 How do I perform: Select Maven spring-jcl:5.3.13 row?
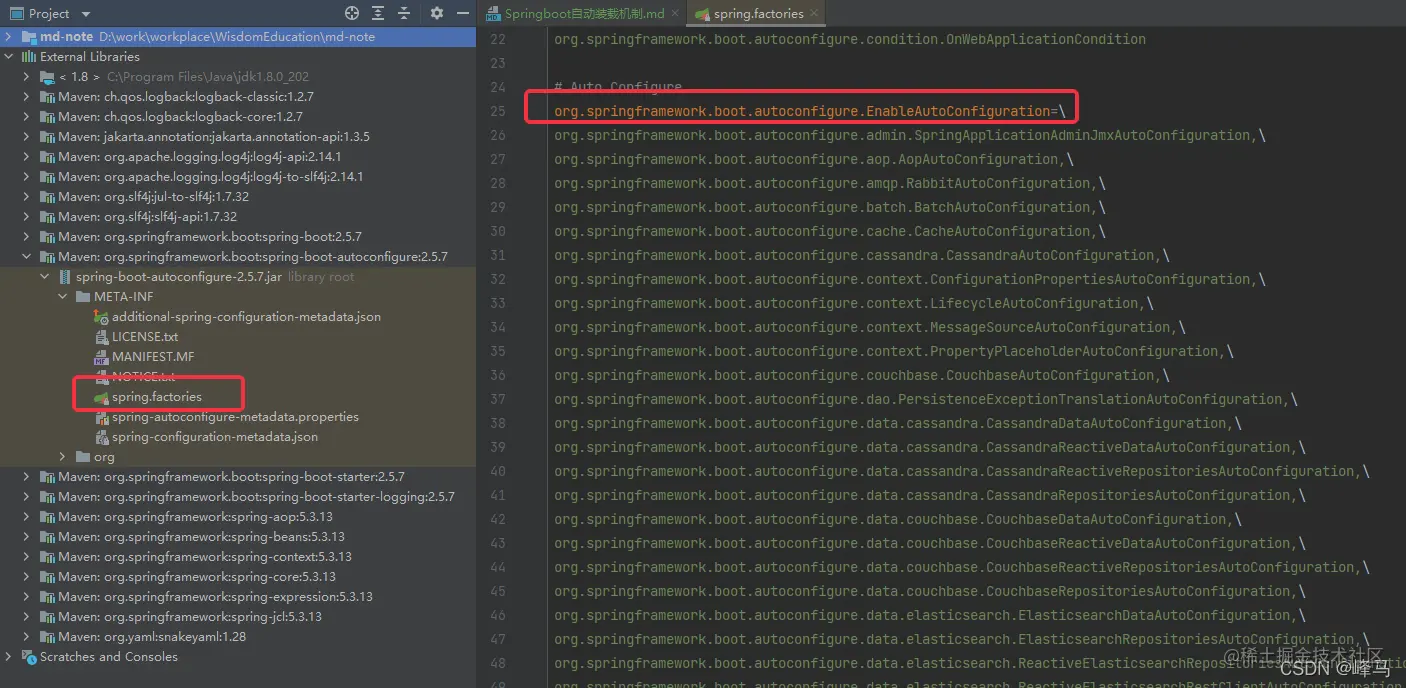tap(238, 617)
